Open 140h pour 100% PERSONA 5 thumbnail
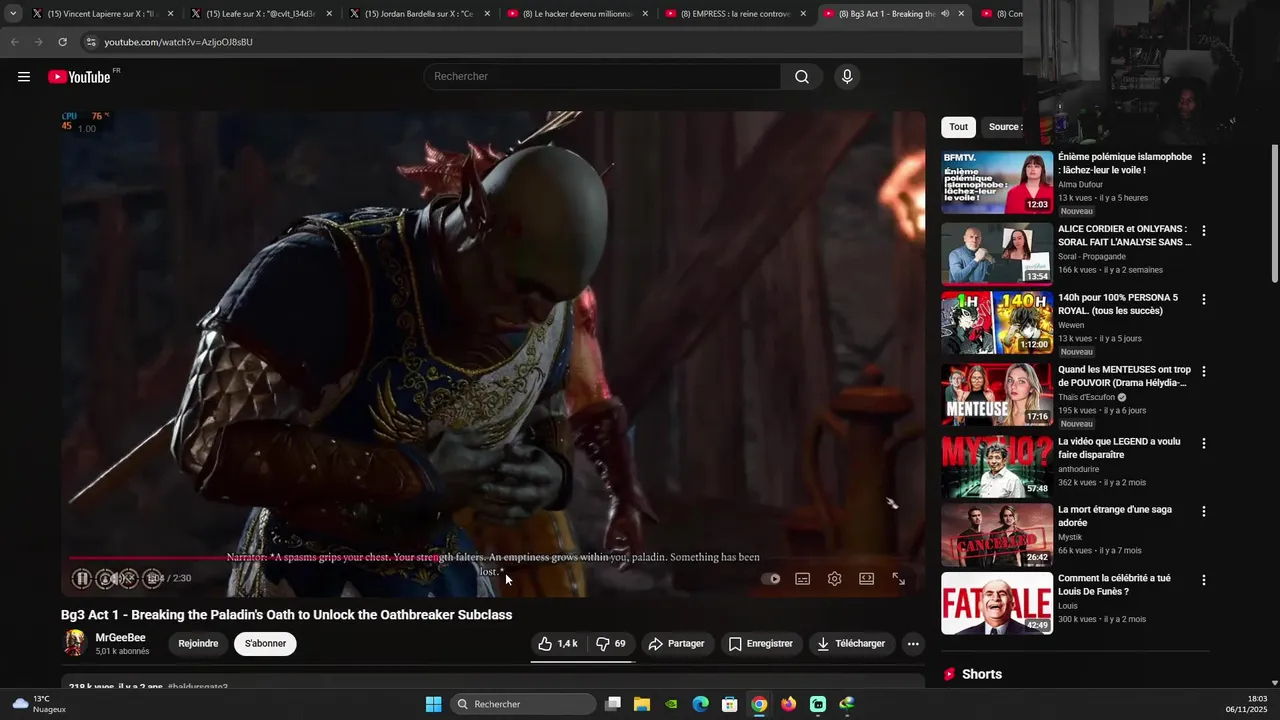This screenshot has width=1280, height=720. 997,323
